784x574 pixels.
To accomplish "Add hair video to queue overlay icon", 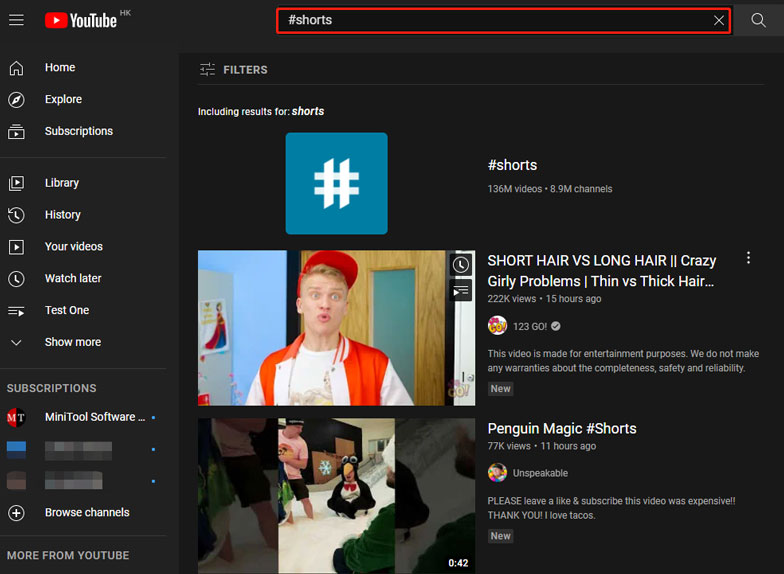I will (x=461, y=290).
